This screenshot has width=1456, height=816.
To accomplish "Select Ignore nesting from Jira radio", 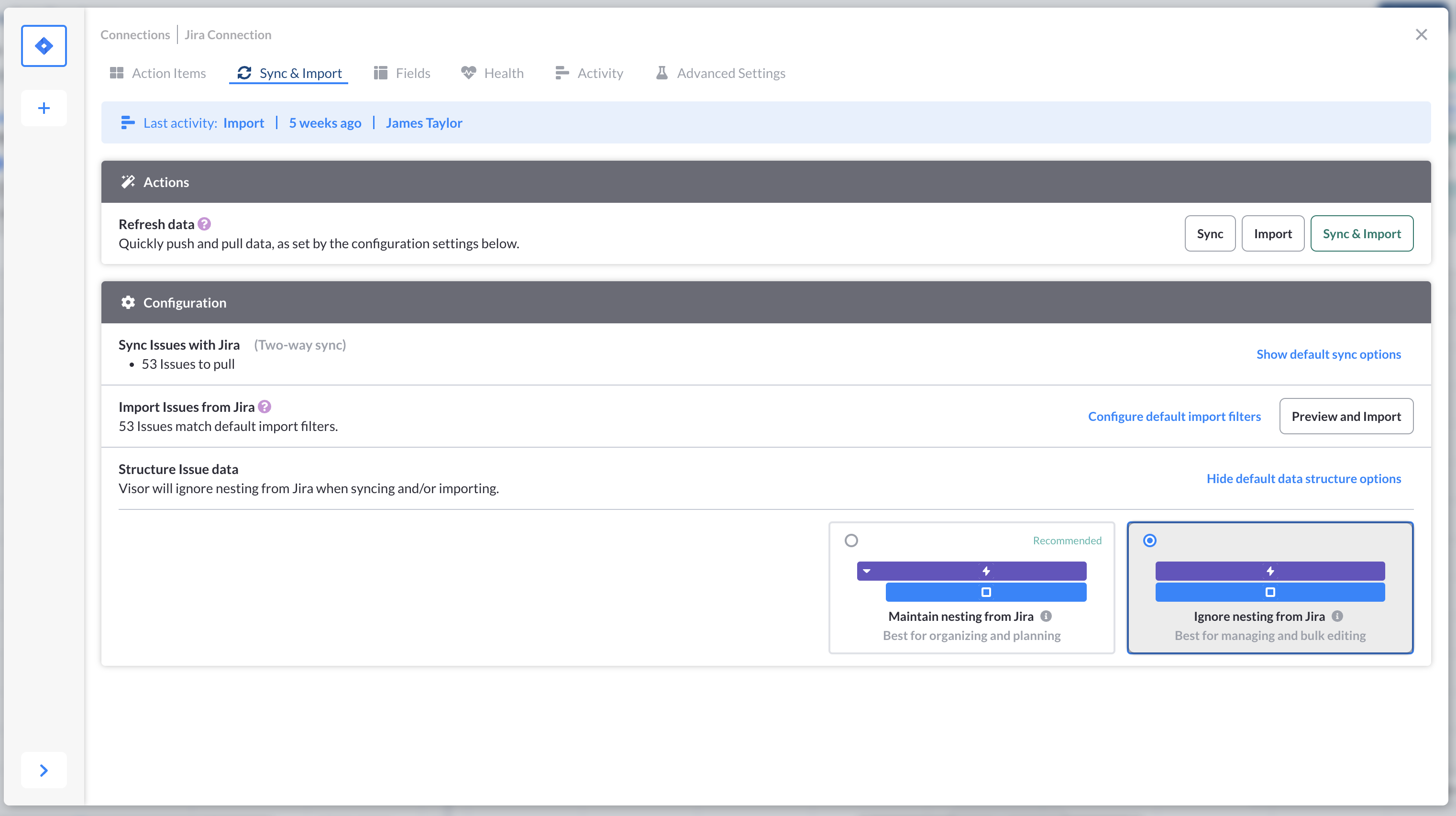I will (1149, 541).
